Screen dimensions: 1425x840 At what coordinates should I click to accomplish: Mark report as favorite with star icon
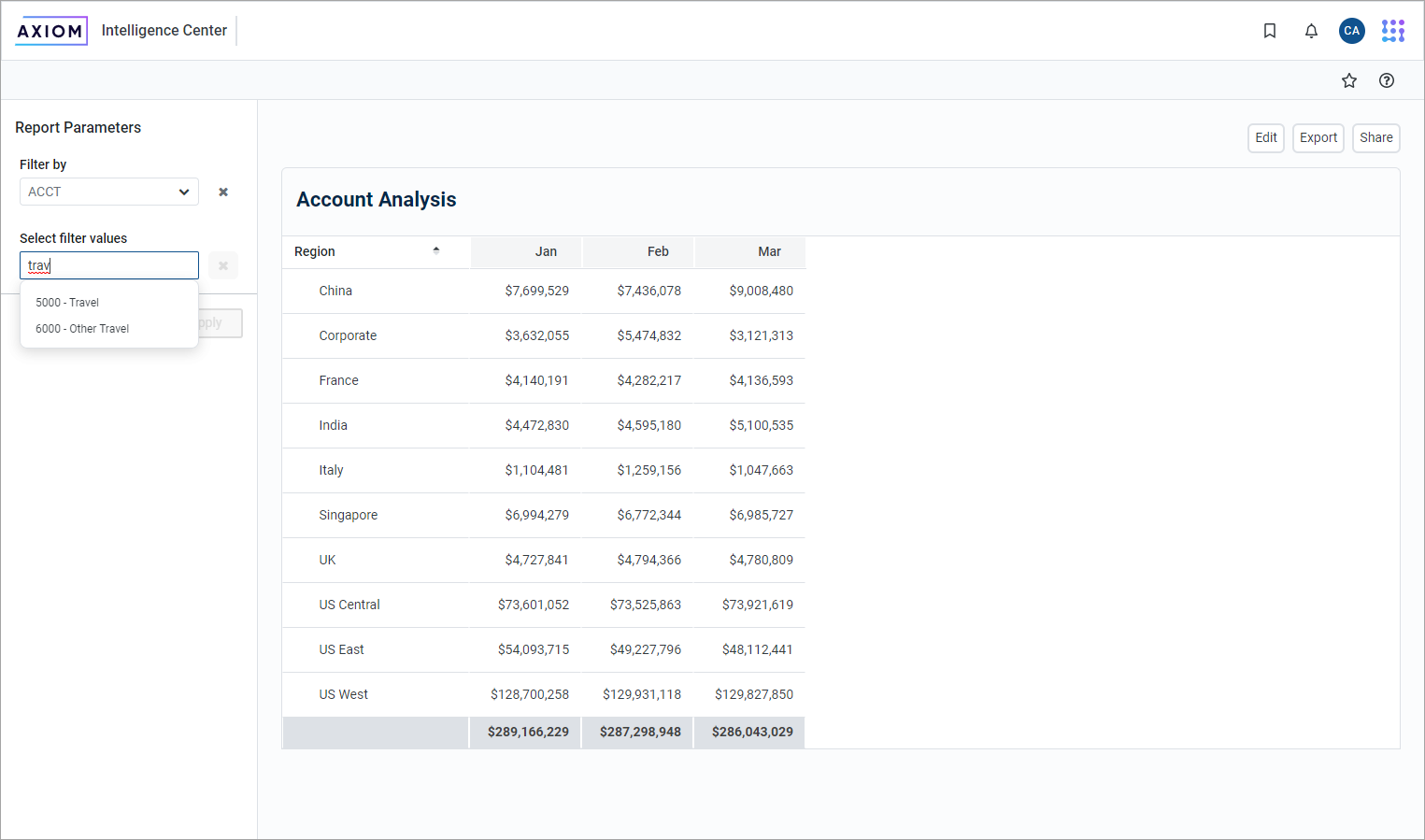1348,80
